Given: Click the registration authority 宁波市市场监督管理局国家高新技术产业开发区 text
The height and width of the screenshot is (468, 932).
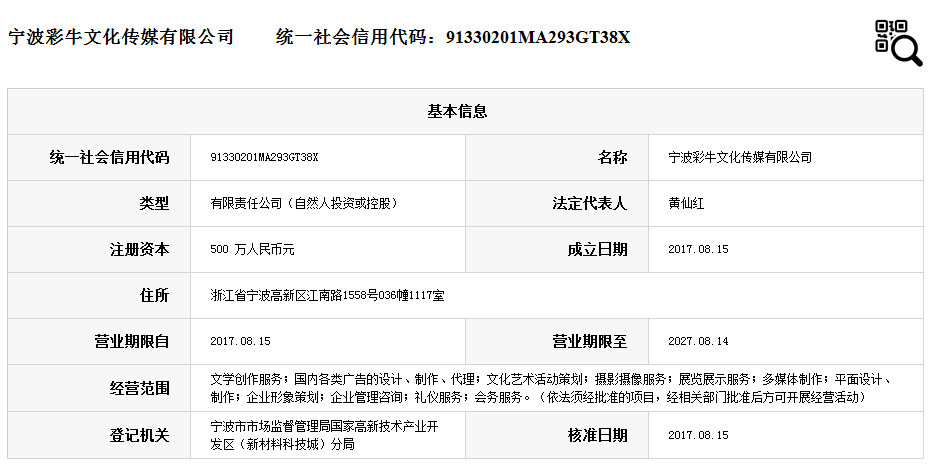Looking at the screenshot, I should point(325,435).
